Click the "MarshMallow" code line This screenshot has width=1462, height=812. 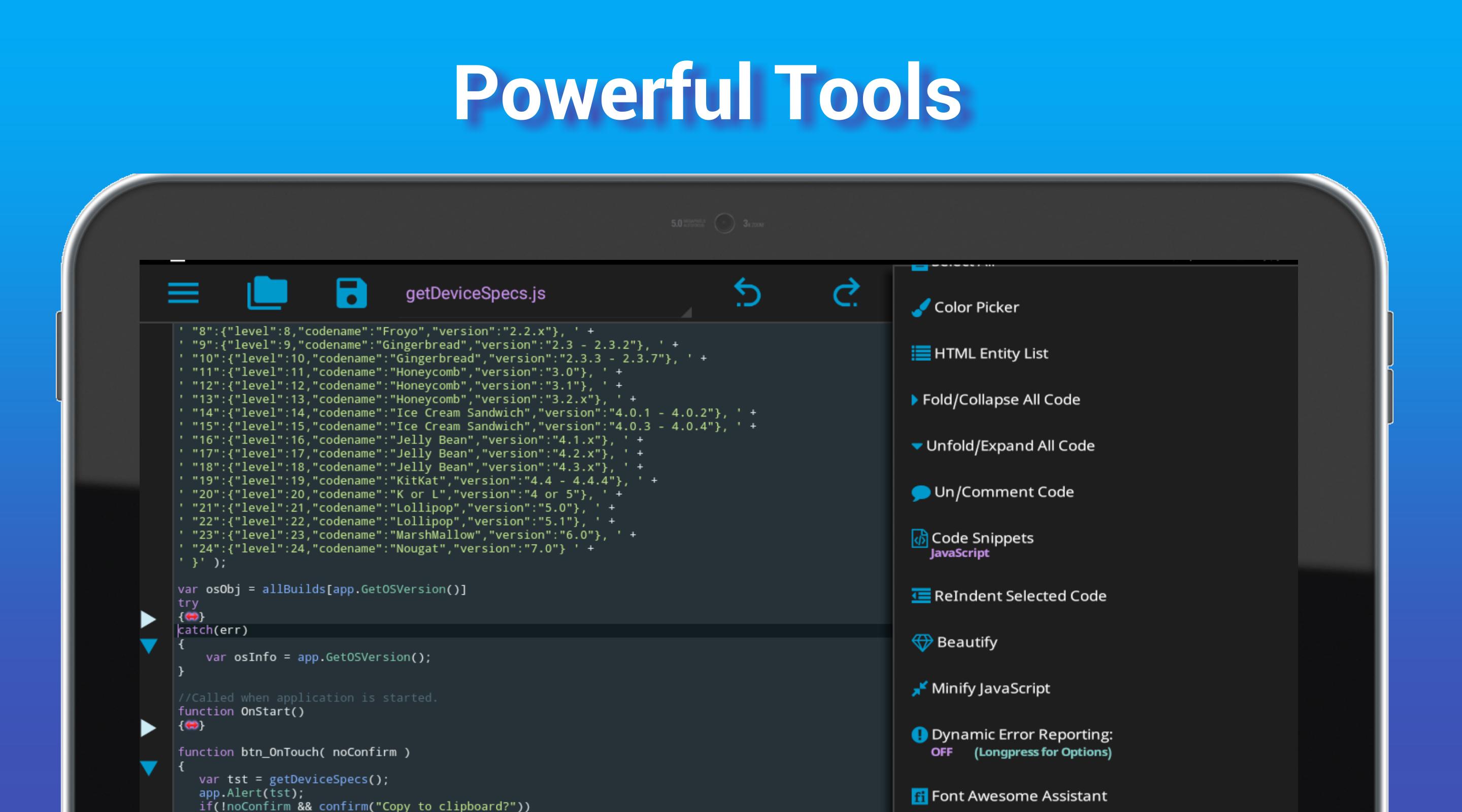coord(407,535)
